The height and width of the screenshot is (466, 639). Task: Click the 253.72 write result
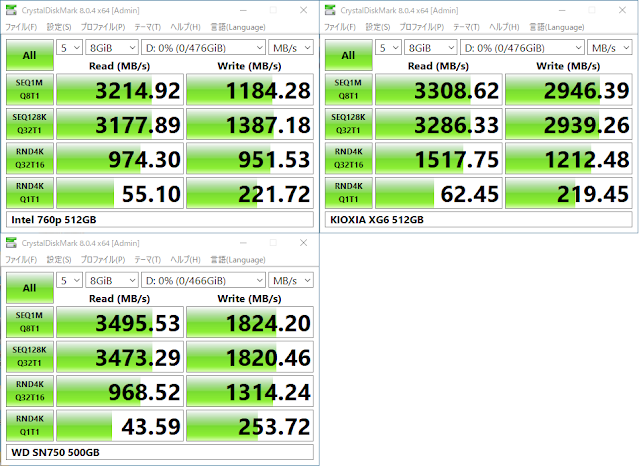pyautogui.click(x=250, y=426)
